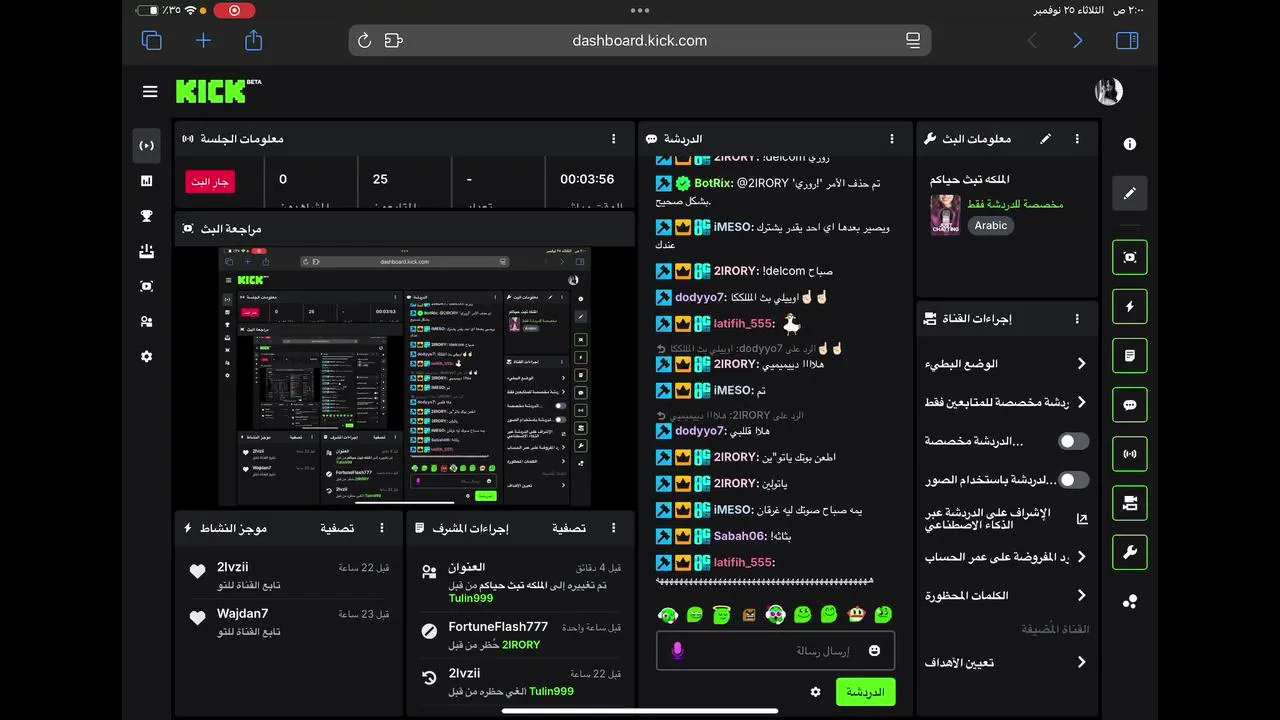Insert the headphones green emote
Viewport: 1280px width, 720px height.
point(668,615)
